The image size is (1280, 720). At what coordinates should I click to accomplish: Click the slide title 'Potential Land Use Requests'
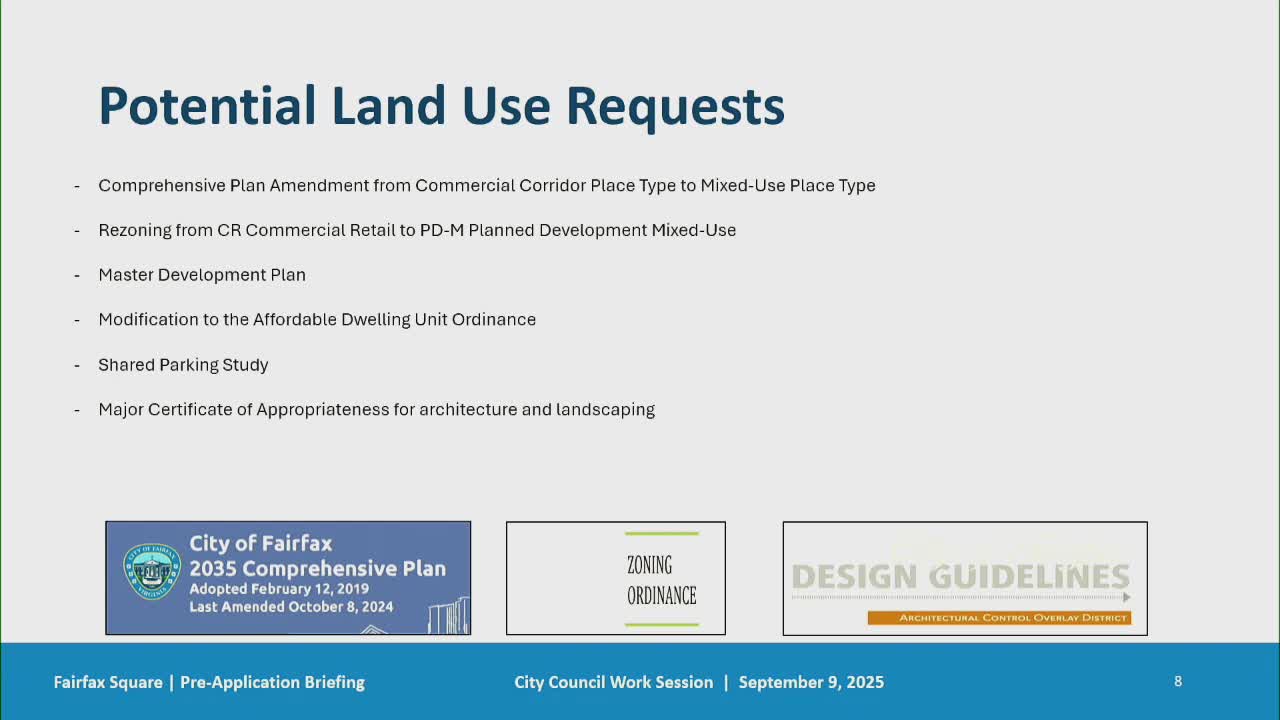[x=441, y=106]
